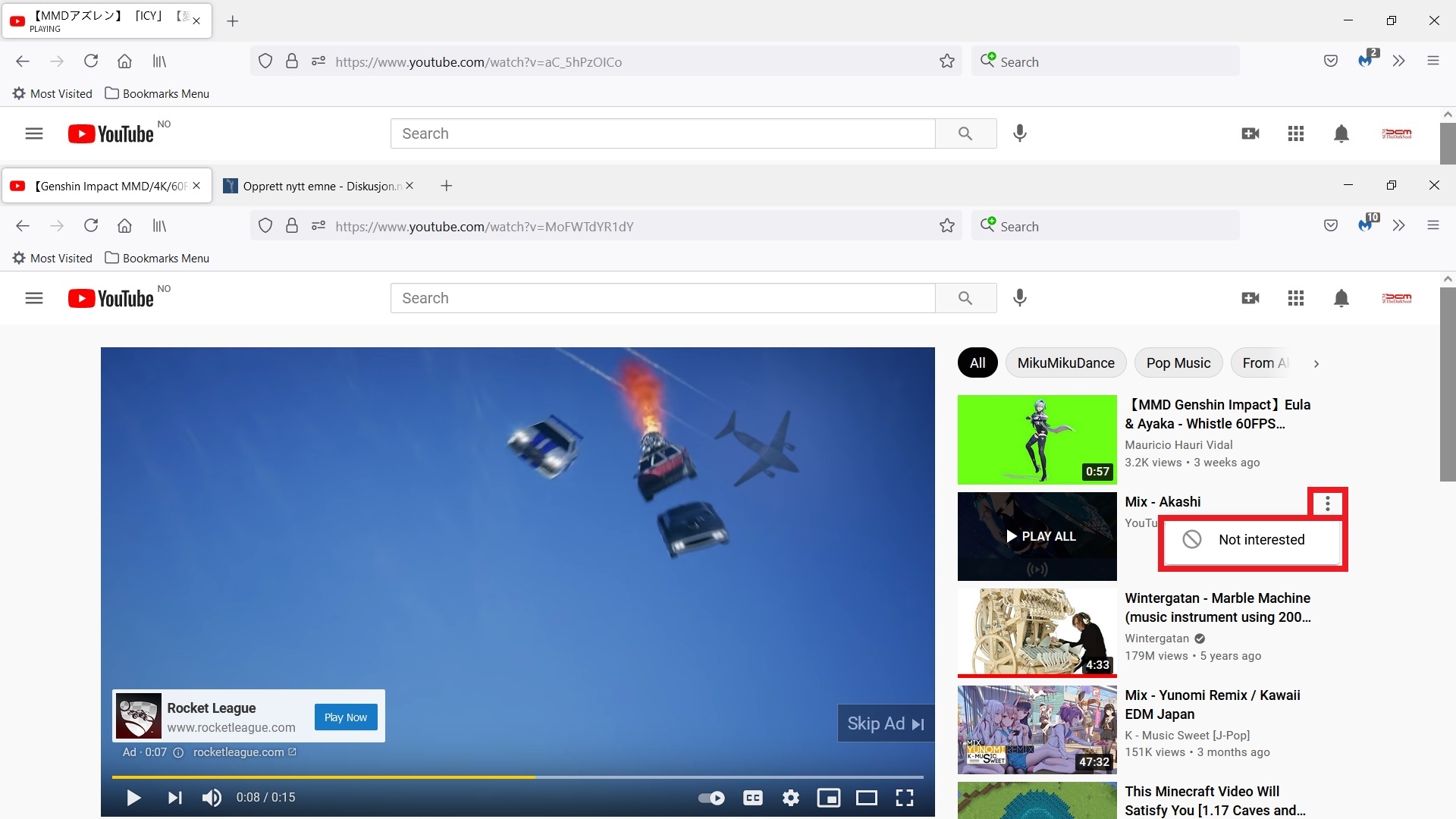The height and width of the screenshot is (819, 1456).
Task: Open YouTube guide hamburger menu in lower window
Action: pyautogui.click(x=34, y=299)
